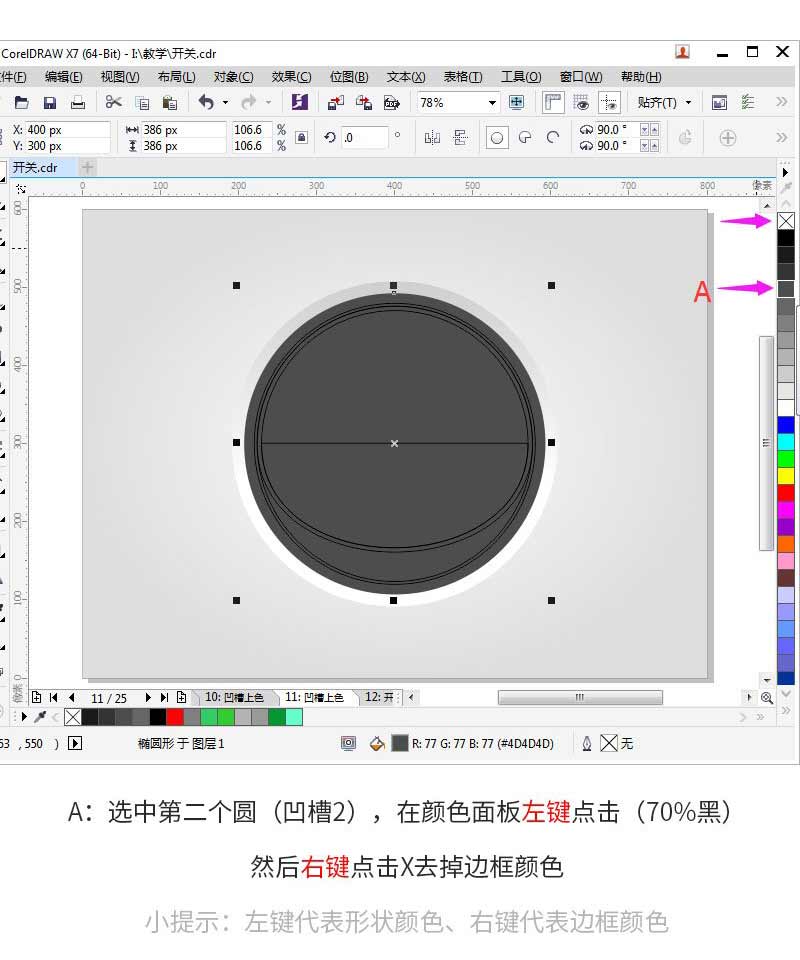Open the 视图(V) menu

pyautogui.click(x=120, y=77)
